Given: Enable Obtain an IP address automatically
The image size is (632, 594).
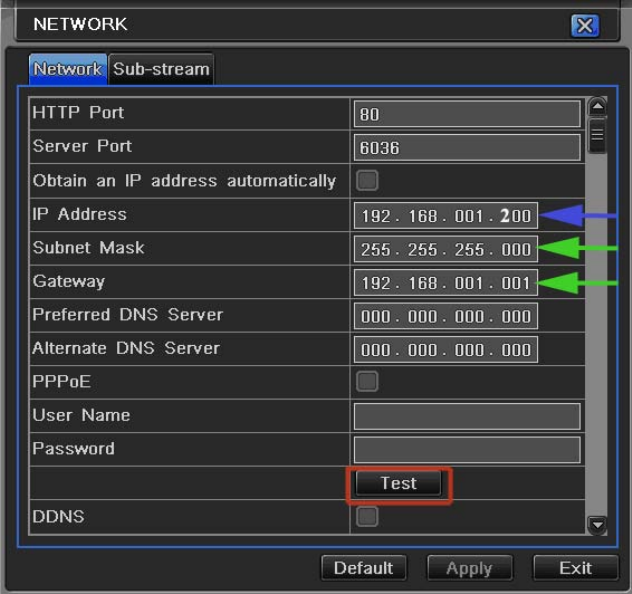Looking at the screenshot, I should click(368, 181).
